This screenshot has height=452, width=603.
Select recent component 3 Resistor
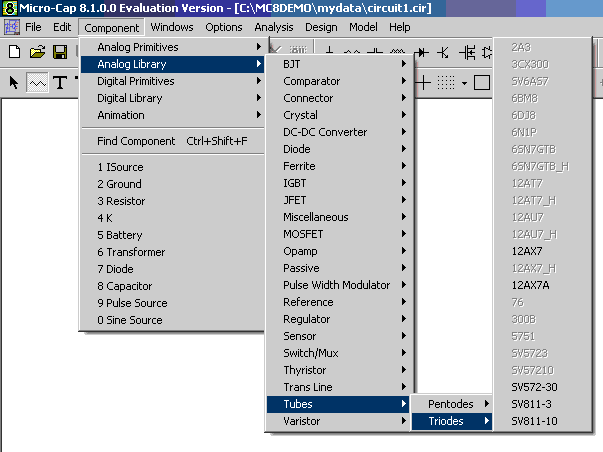coord(172,201)
